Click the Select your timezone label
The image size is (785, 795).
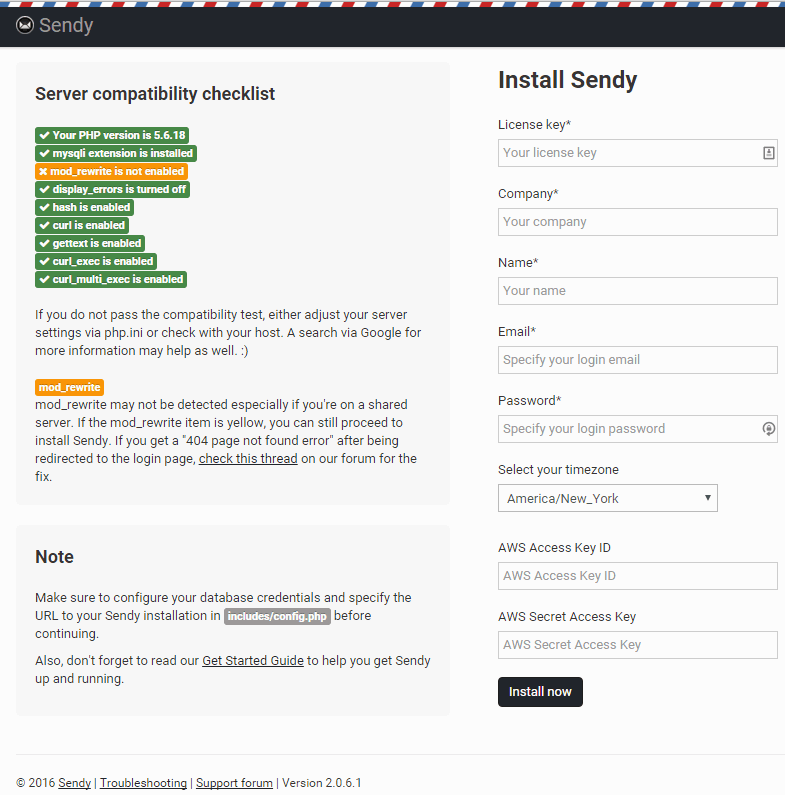pyautogui.click(x=558, y=469)
